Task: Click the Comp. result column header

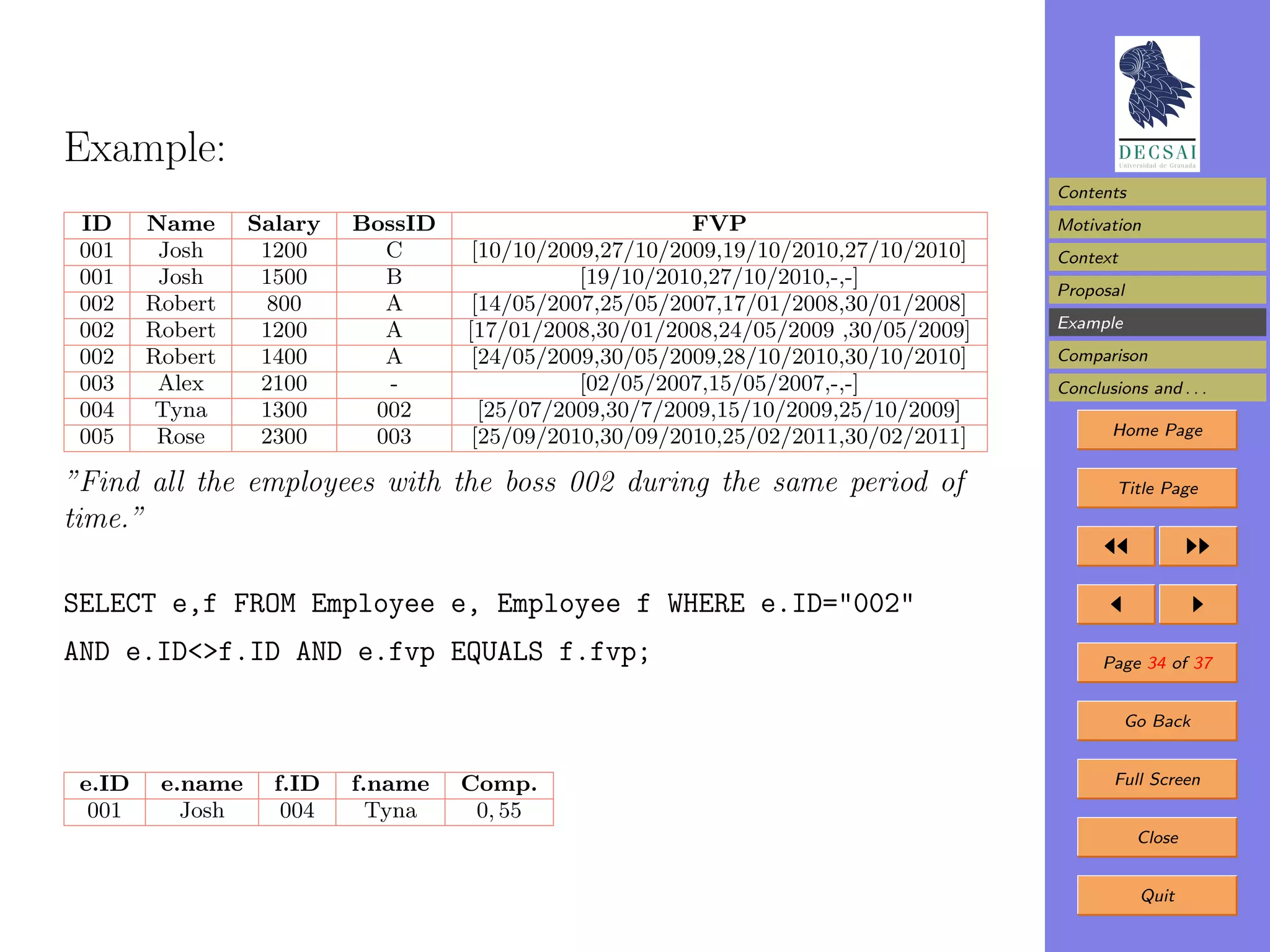Action: (x=499, y=785)
